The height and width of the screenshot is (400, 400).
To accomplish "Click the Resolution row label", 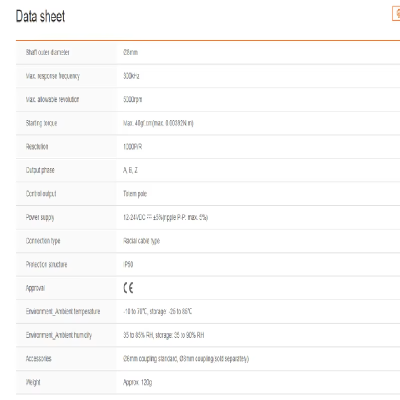I will tap(37, 147).
